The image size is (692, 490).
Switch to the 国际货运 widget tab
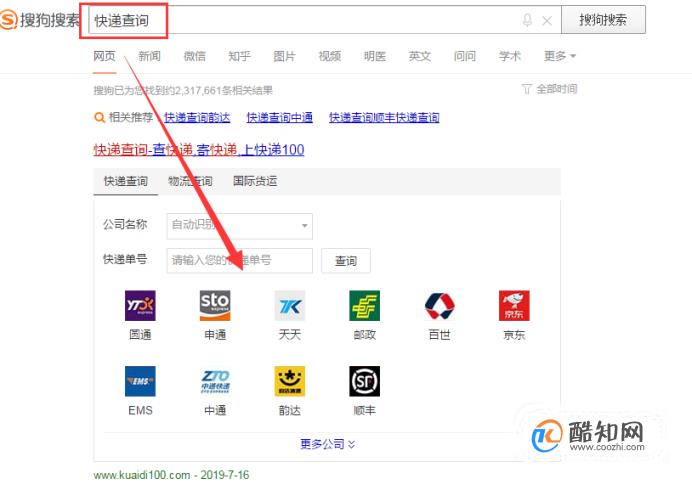click(255, 181)
